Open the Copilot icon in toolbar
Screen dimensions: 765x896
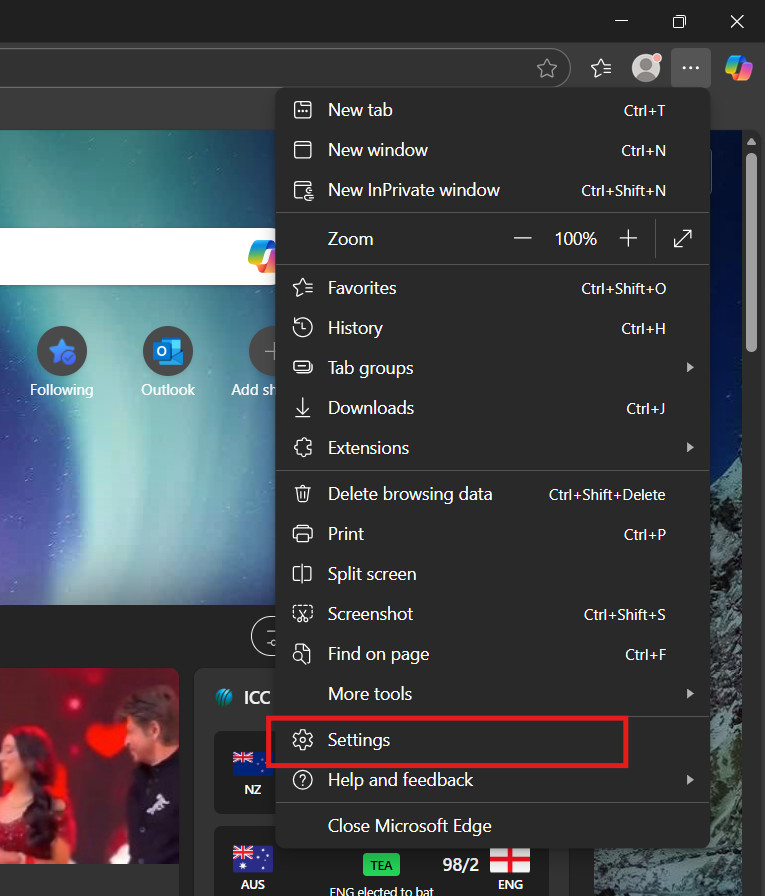[739, 68]
